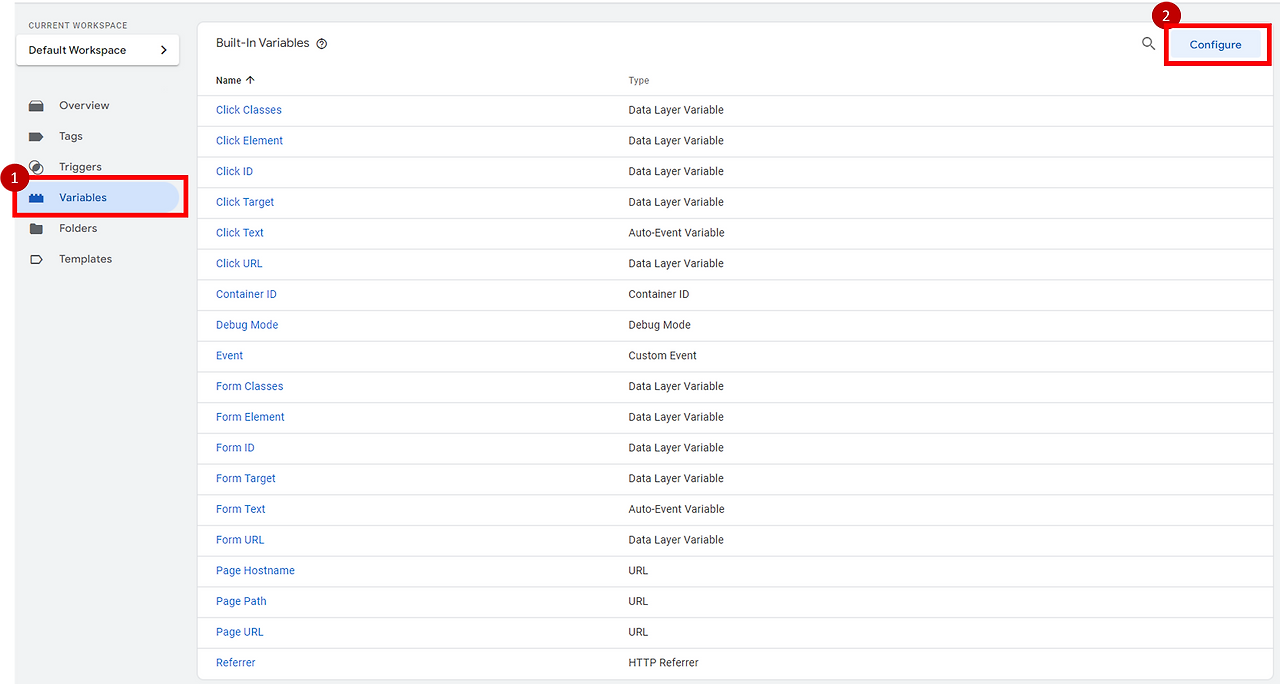Click Auto-Event Variable in Form Text row
Image resolution: width=1280 pixels, height=684 pixels.
[x=676, y=509]
